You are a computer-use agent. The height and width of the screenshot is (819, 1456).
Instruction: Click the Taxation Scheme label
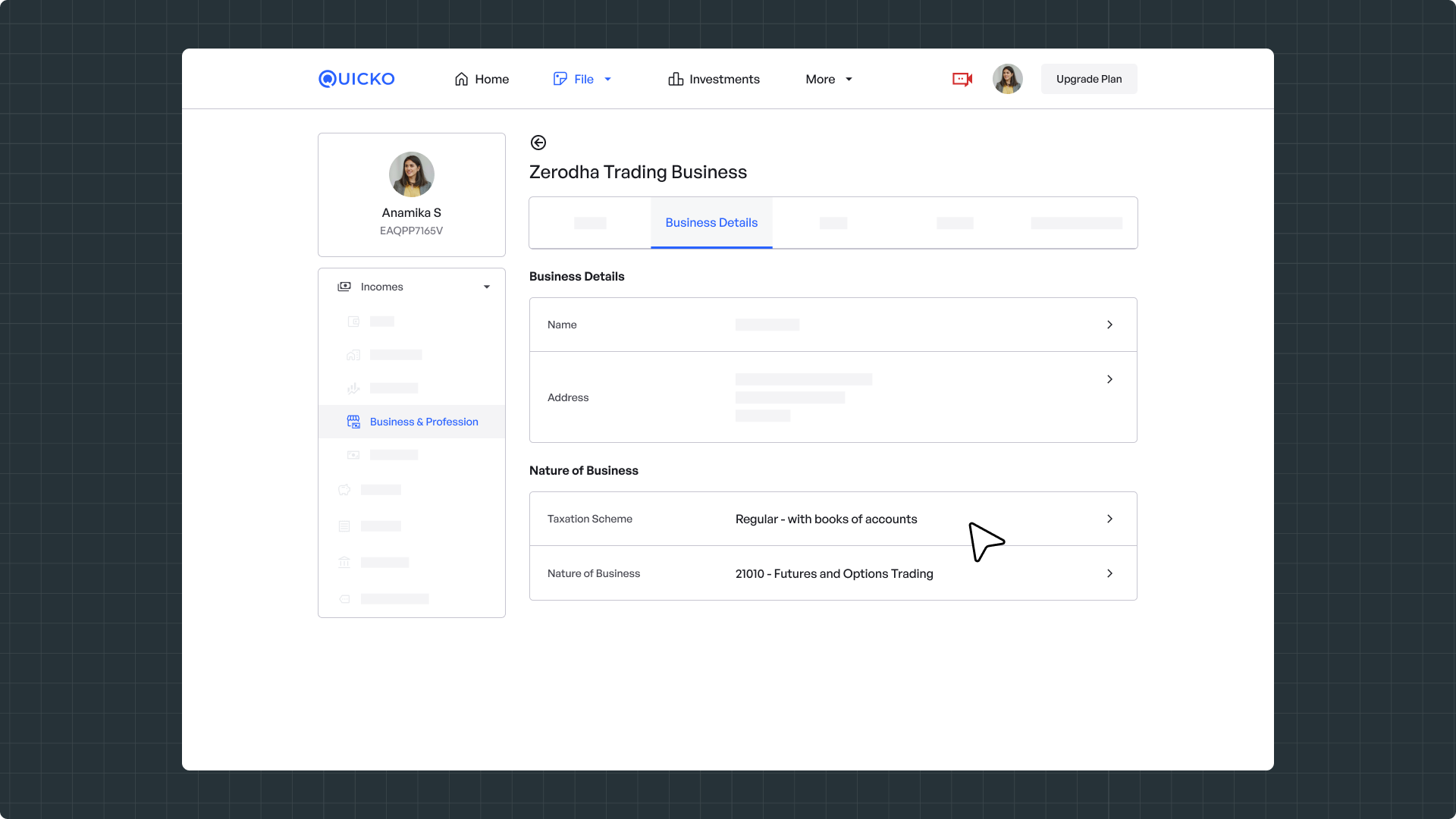pos(590,519)
